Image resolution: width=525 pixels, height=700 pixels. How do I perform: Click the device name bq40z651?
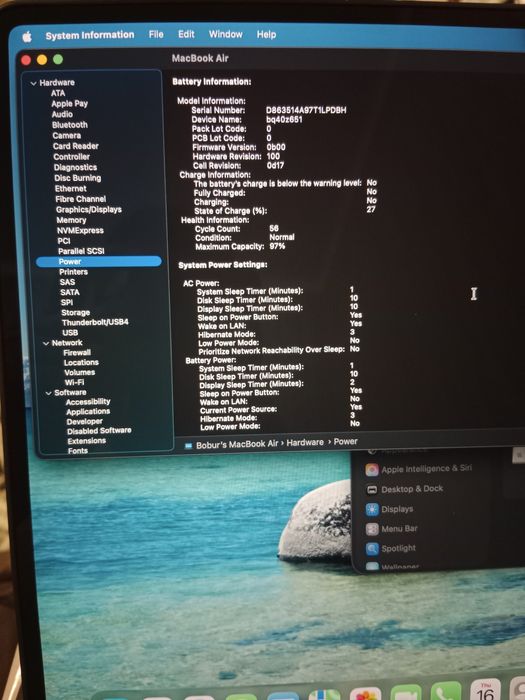point(284,120)
